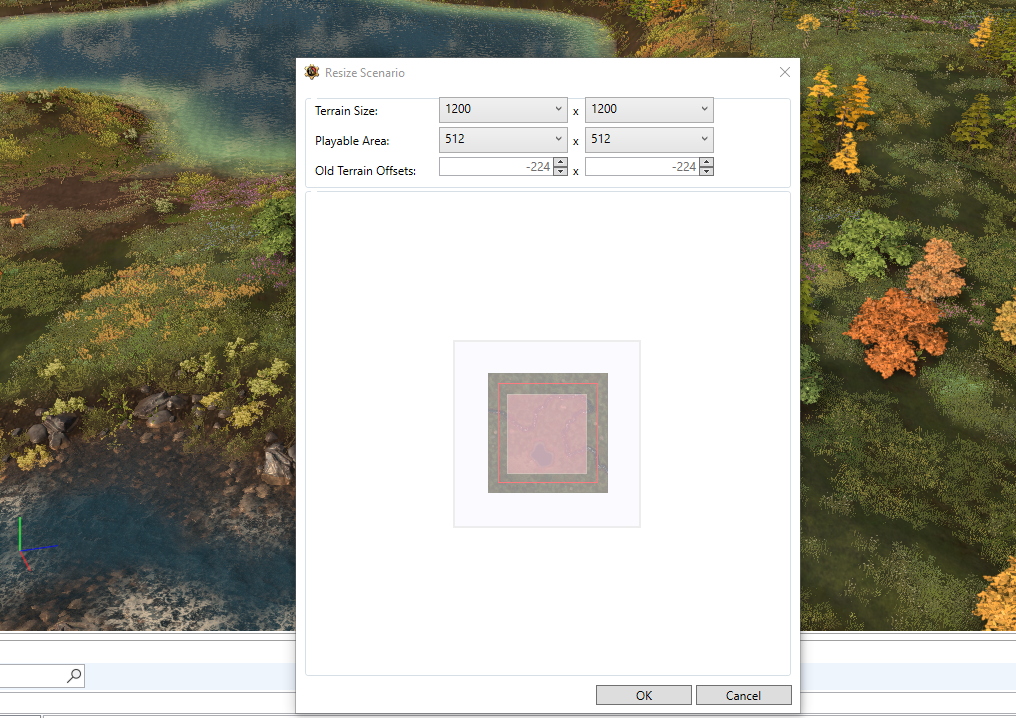Click the first Old Terrain Offsets field
The image size is (1016, 718).
(x=496, y=167)
